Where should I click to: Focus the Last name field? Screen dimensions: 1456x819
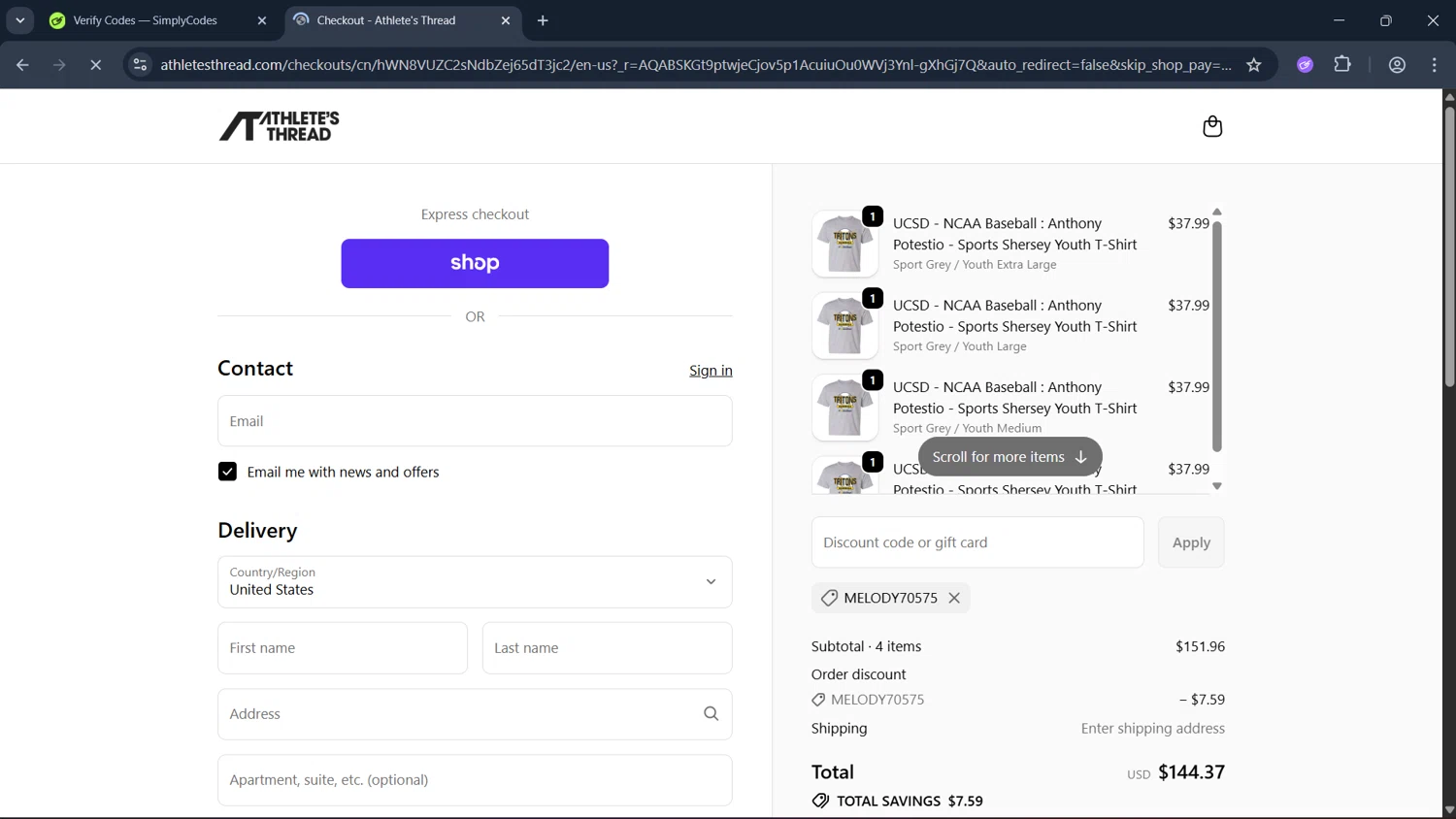(x=608, y=648)
